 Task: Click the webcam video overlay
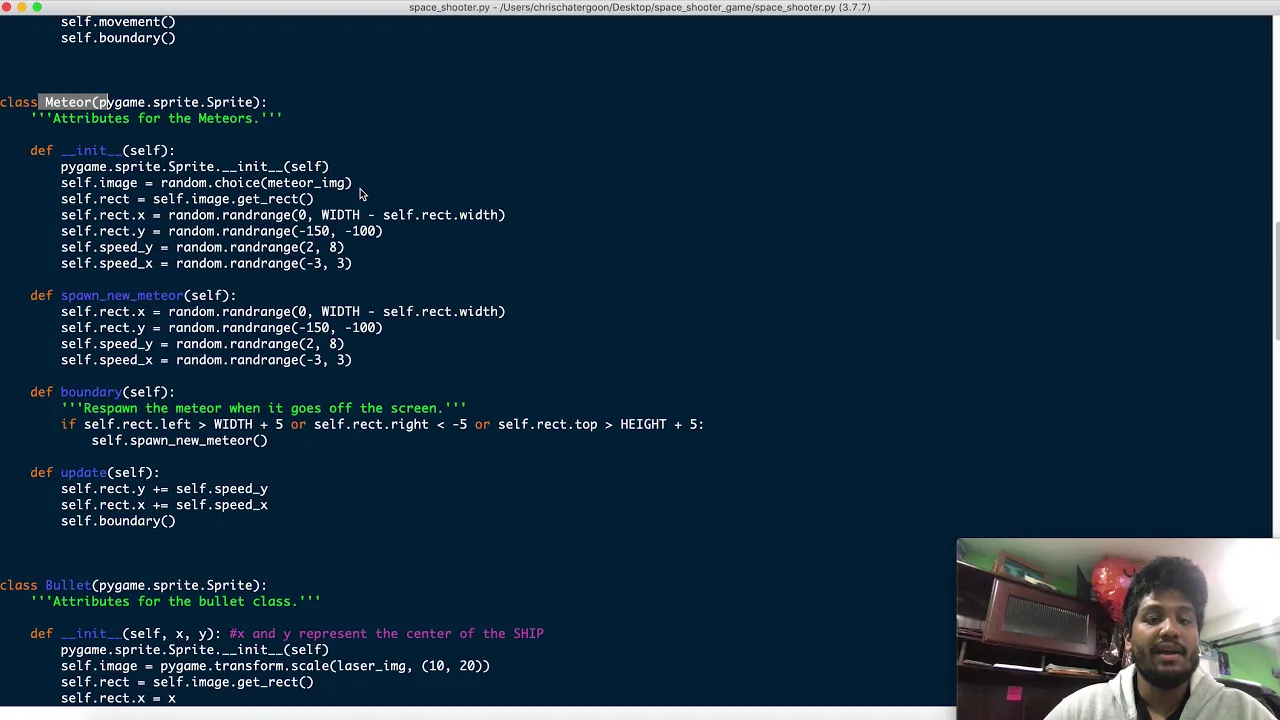[1118, 629]
